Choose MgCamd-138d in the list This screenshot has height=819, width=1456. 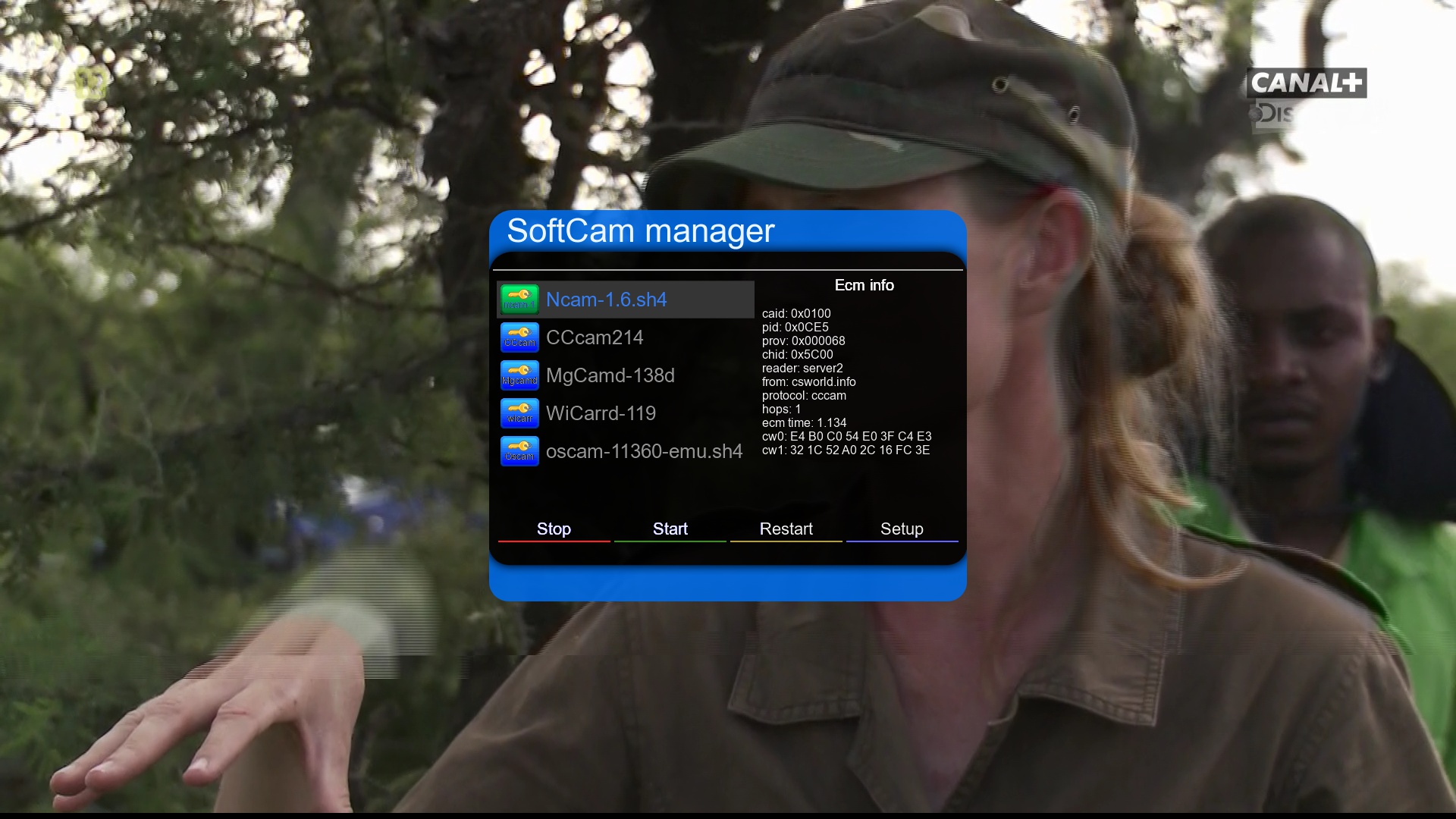pos(610,375)
